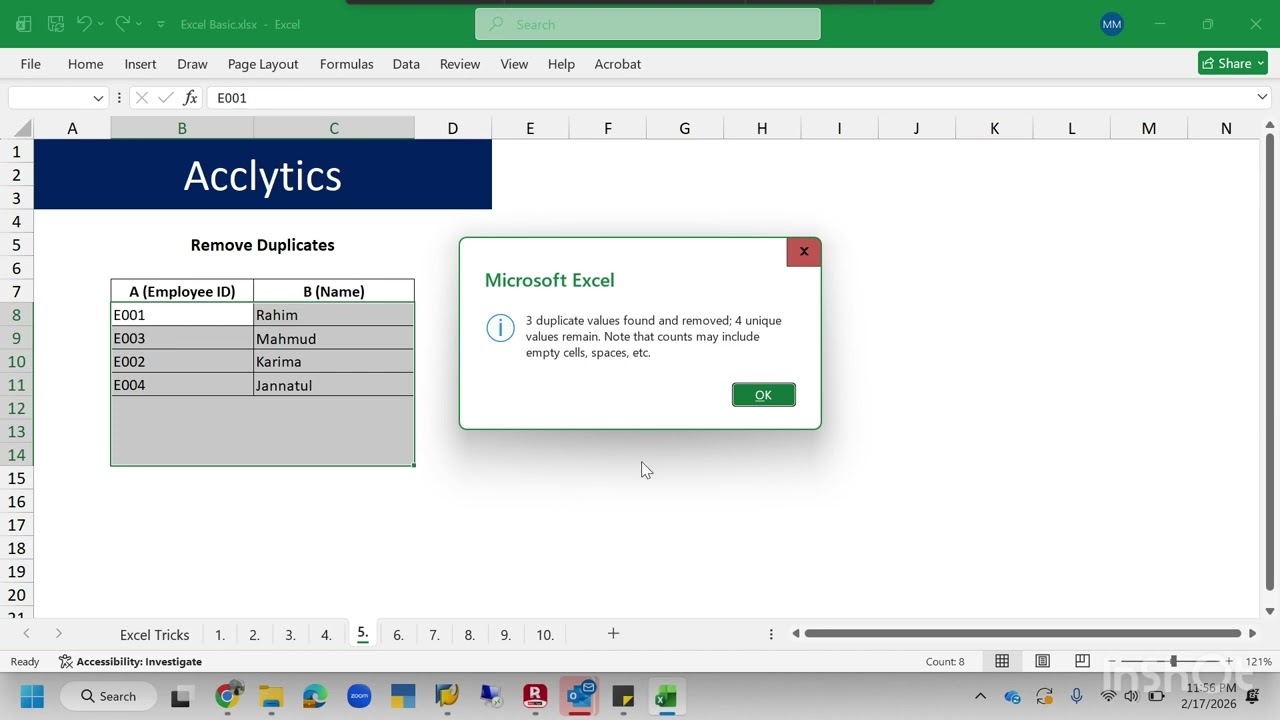Screen dimensions: 1280x720
Task: Select column F header
Action: [607, 128]
